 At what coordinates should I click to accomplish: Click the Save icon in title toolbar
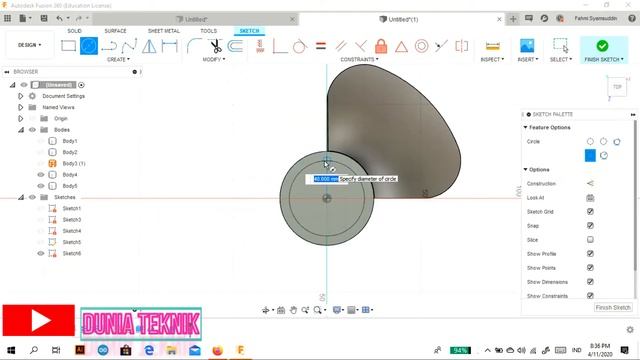(x=44, y=18)
